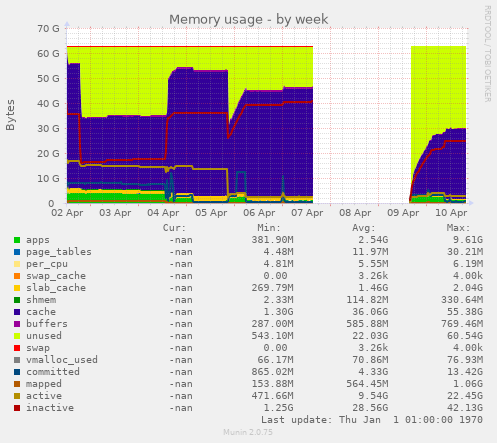Click the buffers legend color swatch
The height and width of the screenshot is (443, 497).
(x=17, y=324)
